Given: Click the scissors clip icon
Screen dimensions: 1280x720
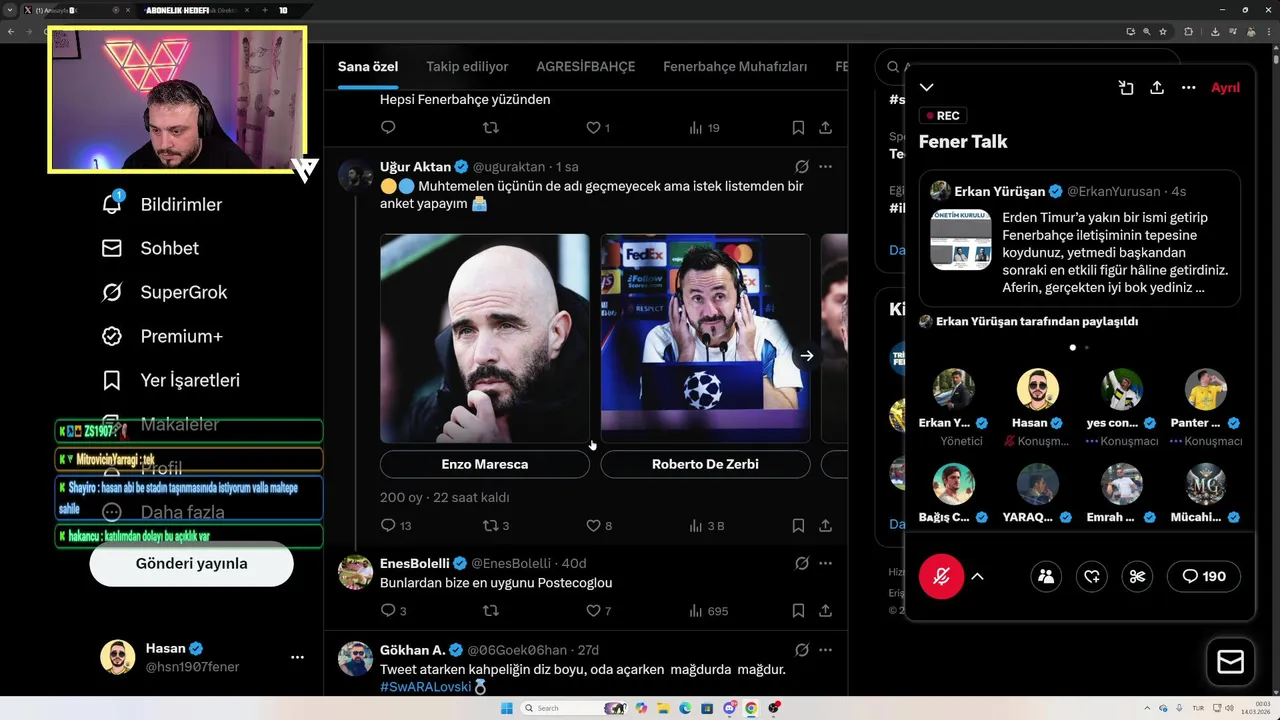Looking at the screenshot, I should point(1137,576).
